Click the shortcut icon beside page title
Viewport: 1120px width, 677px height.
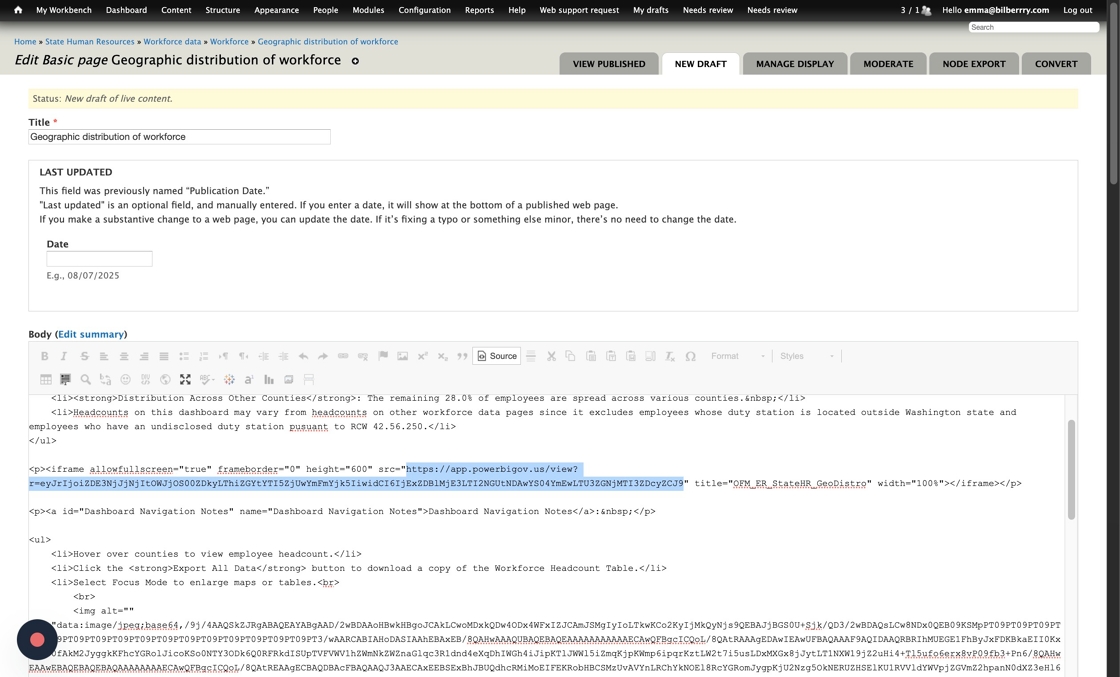[355, 61]
